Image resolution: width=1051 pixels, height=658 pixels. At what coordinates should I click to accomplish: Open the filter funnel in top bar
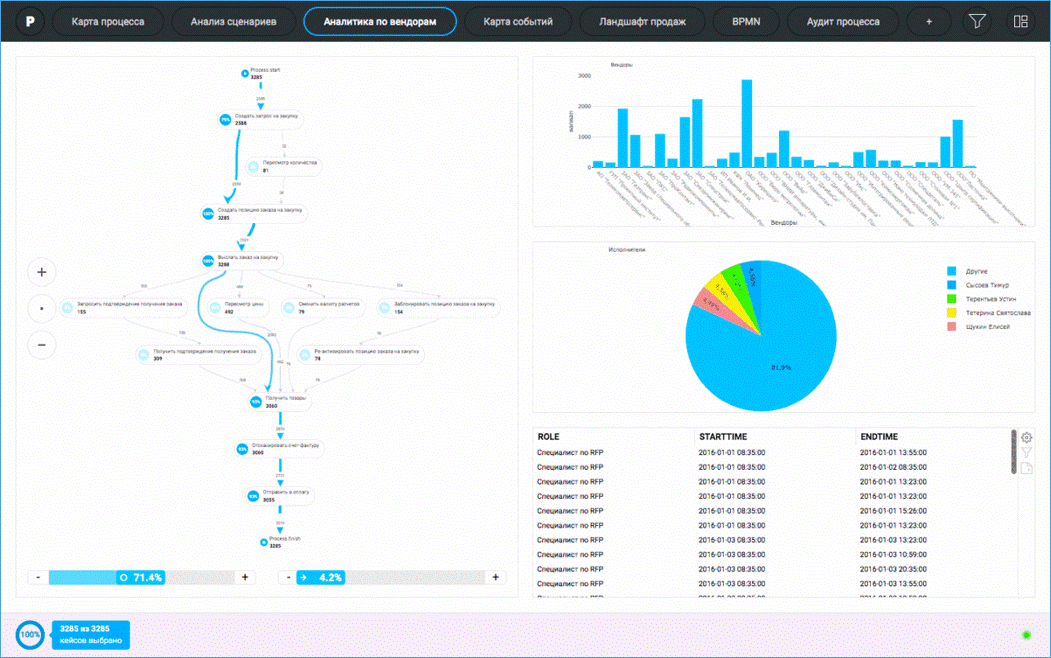pos(977,21)
